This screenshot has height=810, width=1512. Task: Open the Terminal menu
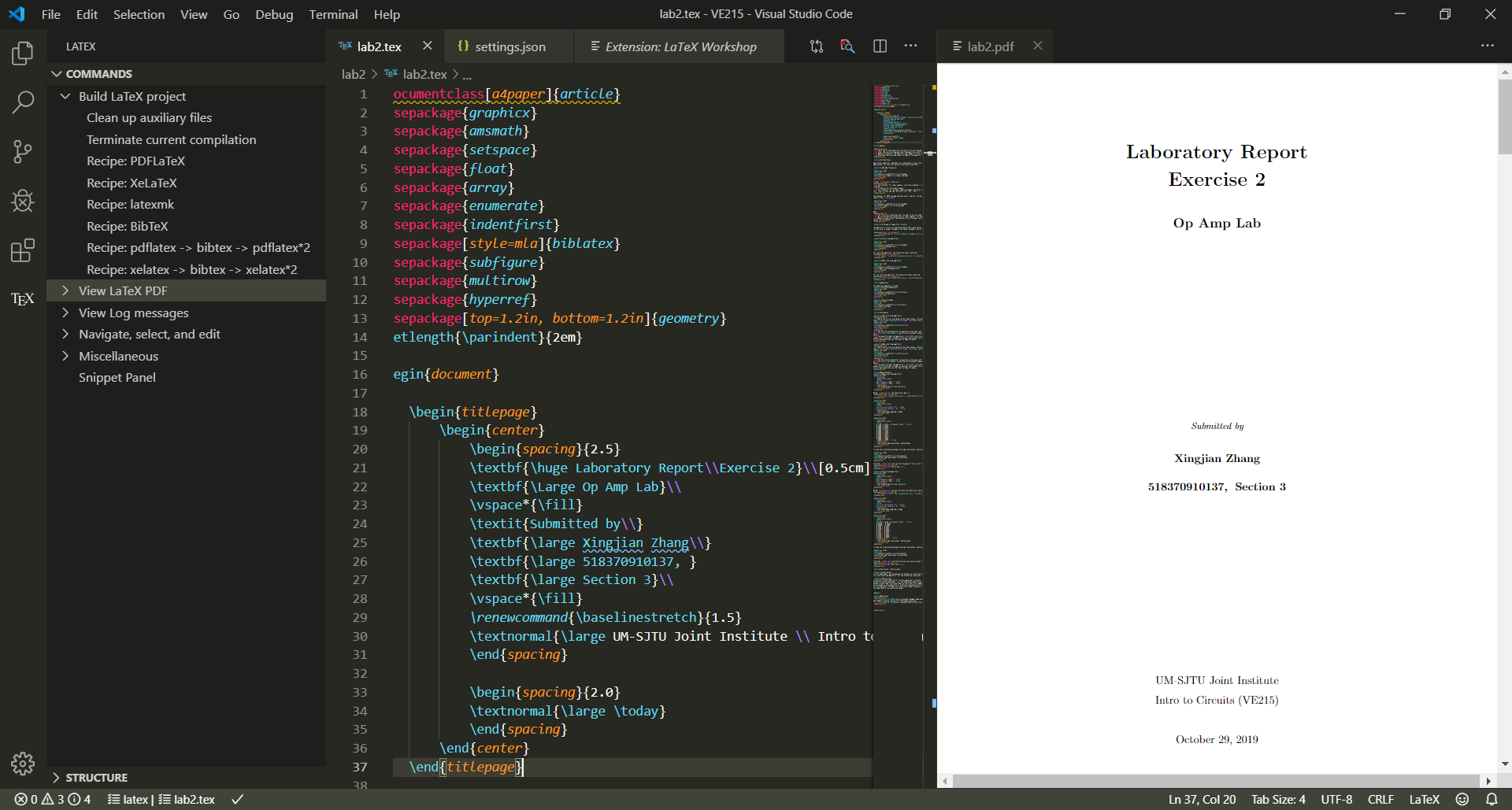332,14
